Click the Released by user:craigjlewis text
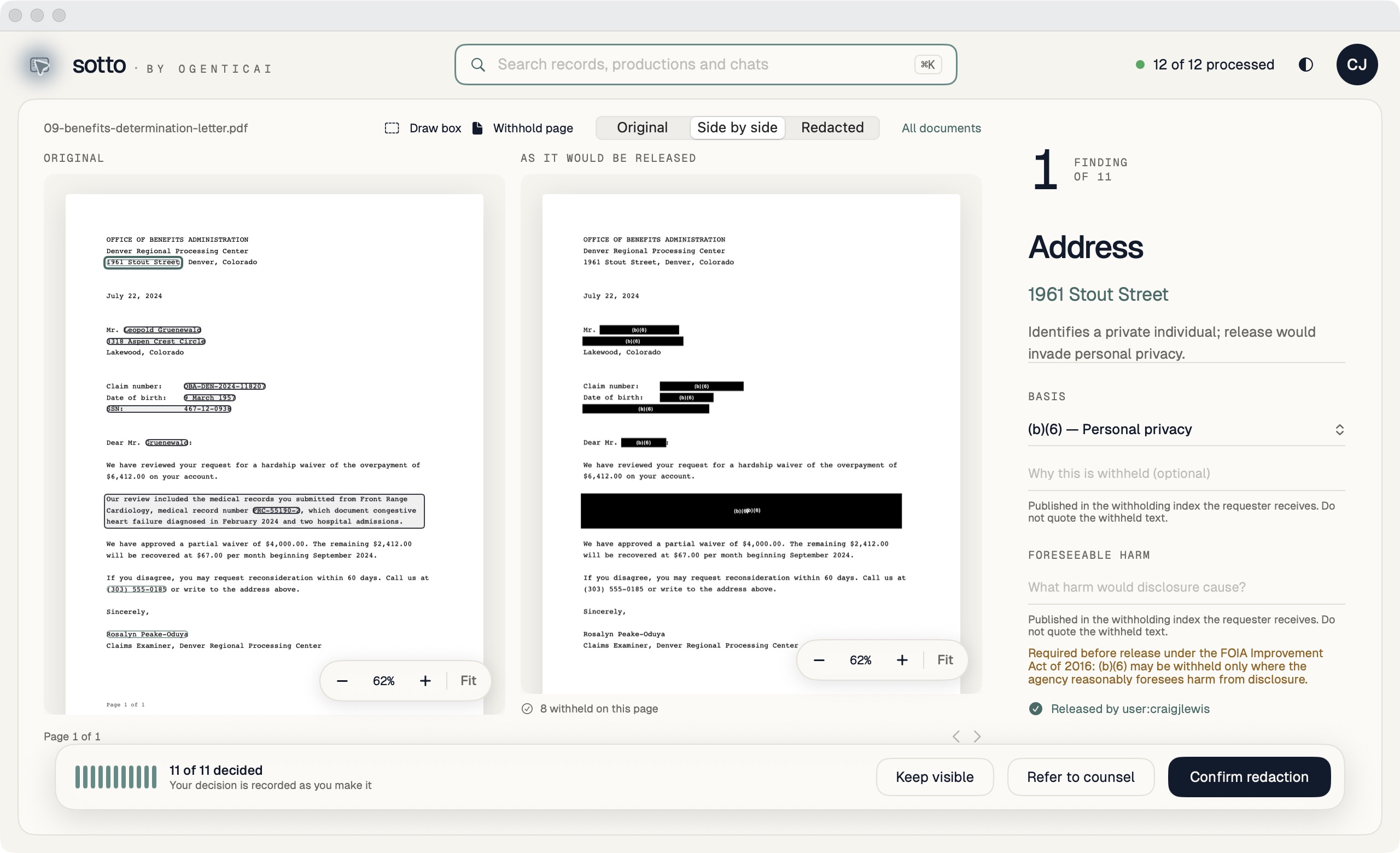The height and width of the screenshot is (853, 1400). pyautogui.click(x=1129, y=709)
